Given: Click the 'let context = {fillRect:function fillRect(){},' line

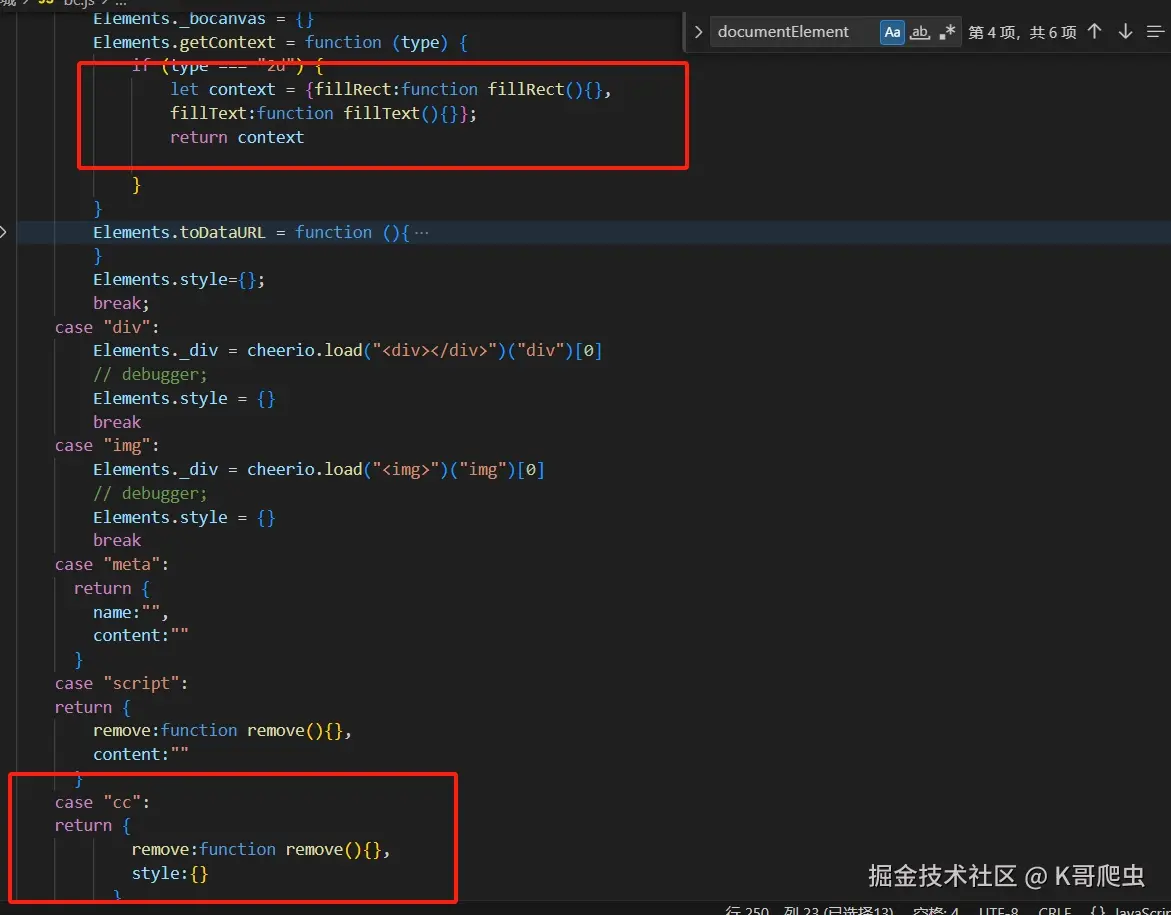Looking at the screenshot, I should [x=391, y=90].
